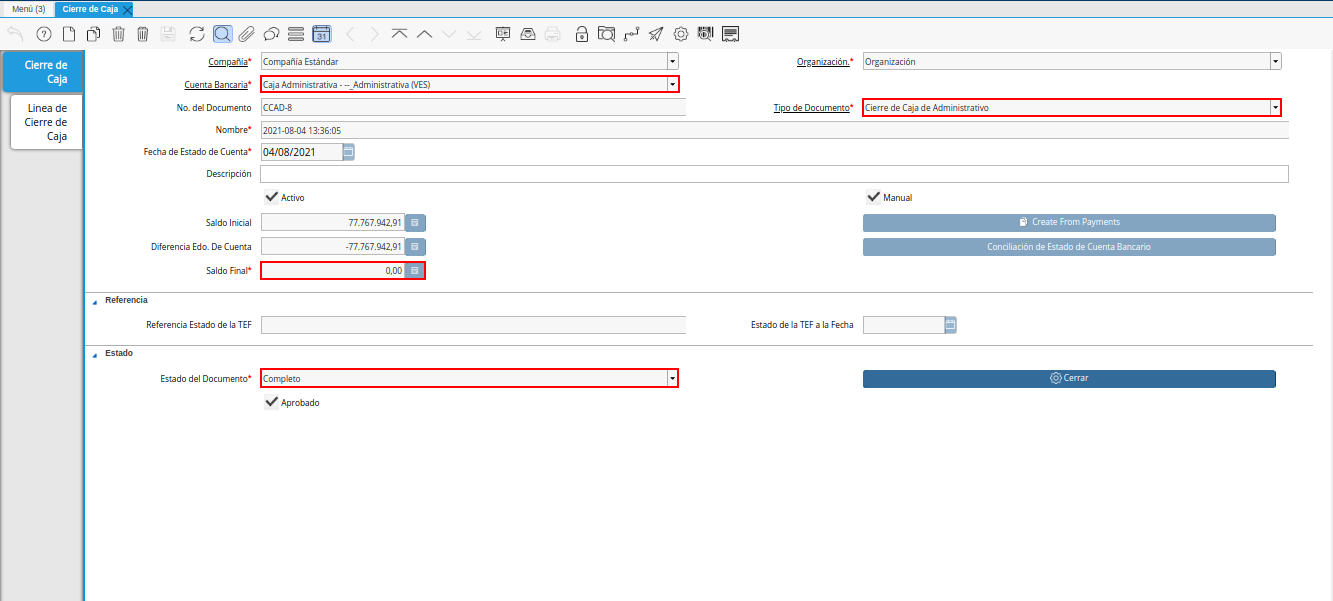Toggle grid view with stacked lines icon
The width and height of the screenshot is (1333, 601).
(x=296, y=34)
